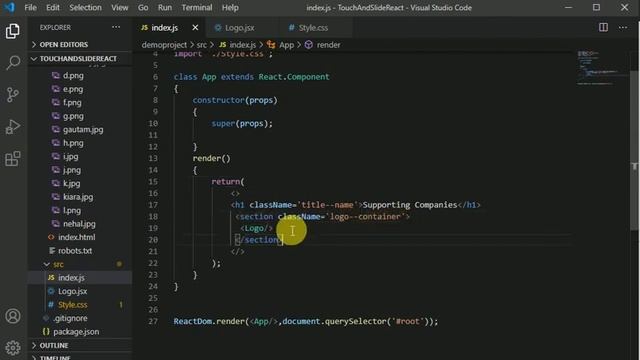Open File menu
Screen dimensions: 640x360
tap(30, 7)
